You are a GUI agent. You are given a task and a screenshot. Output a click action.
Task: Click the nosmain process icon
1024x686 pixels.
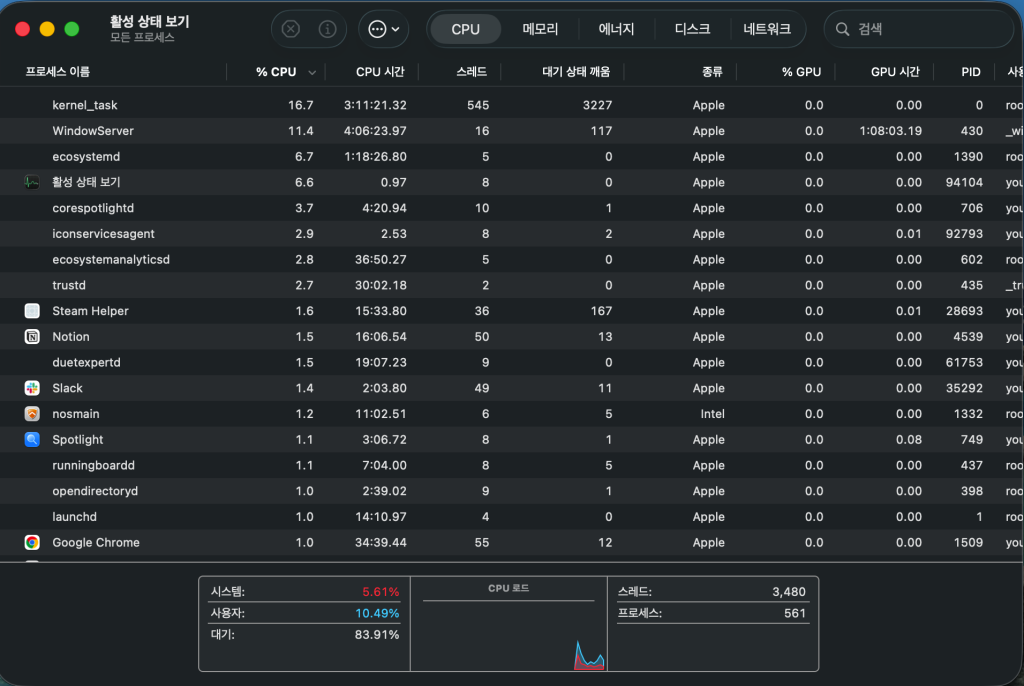tap(32, 414)
